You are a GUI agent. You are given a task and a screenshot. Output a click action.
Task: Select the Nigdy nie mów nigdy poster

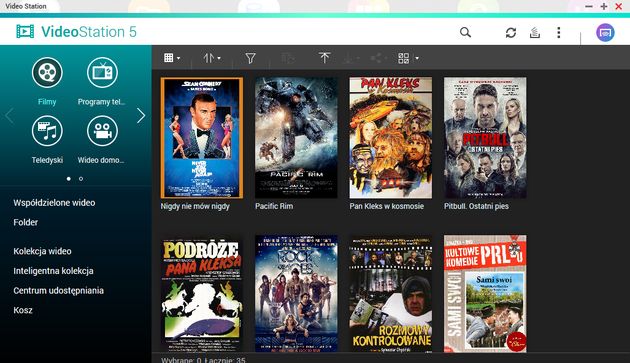point(202,138)
